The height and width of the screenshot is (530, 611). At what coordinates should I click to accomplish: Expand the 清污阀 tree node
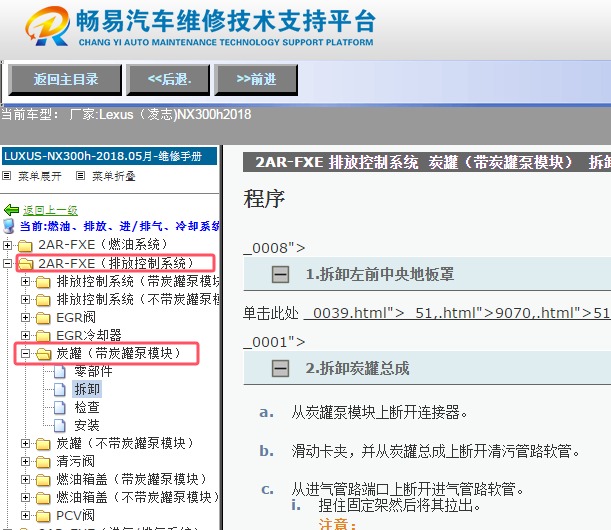25,461
